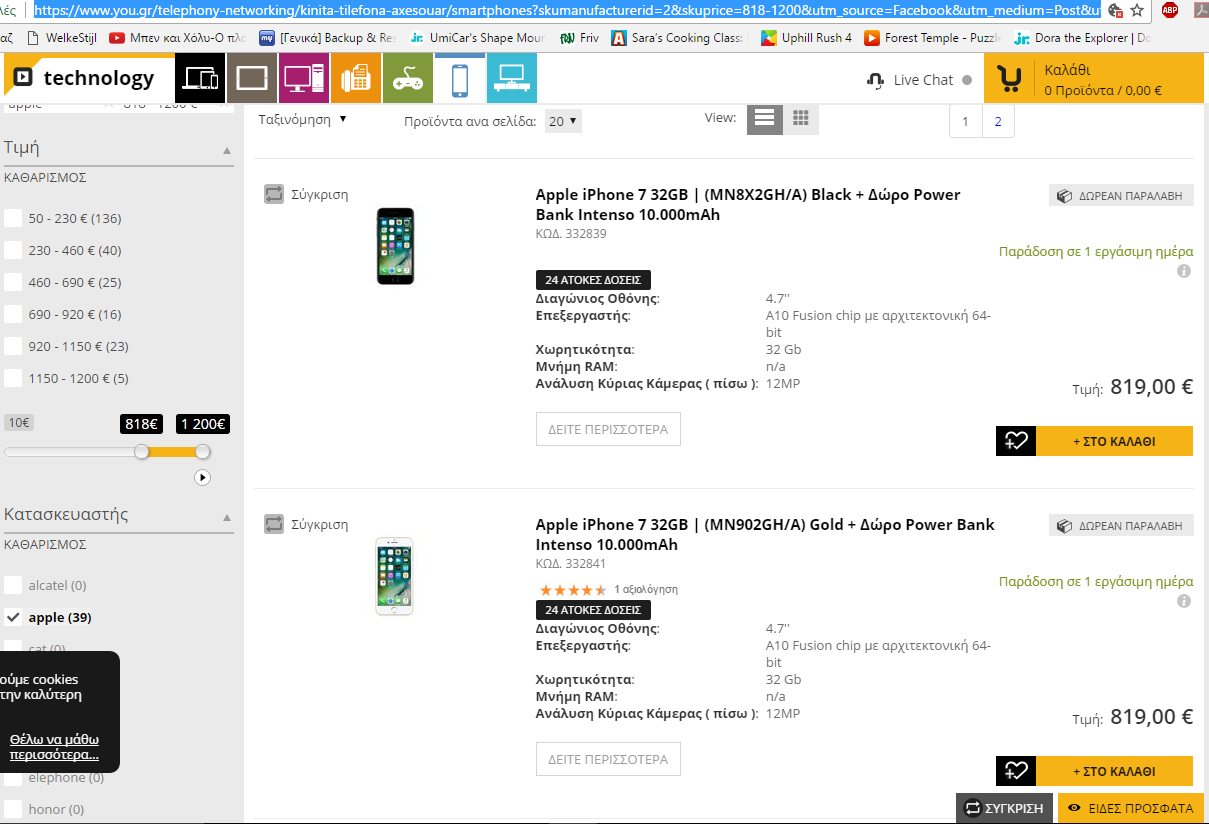The width and height of the screenshot is (1209, 824).
Task: Add black iPhone 7 to wishlist
Action: [x=1016, y=440]
